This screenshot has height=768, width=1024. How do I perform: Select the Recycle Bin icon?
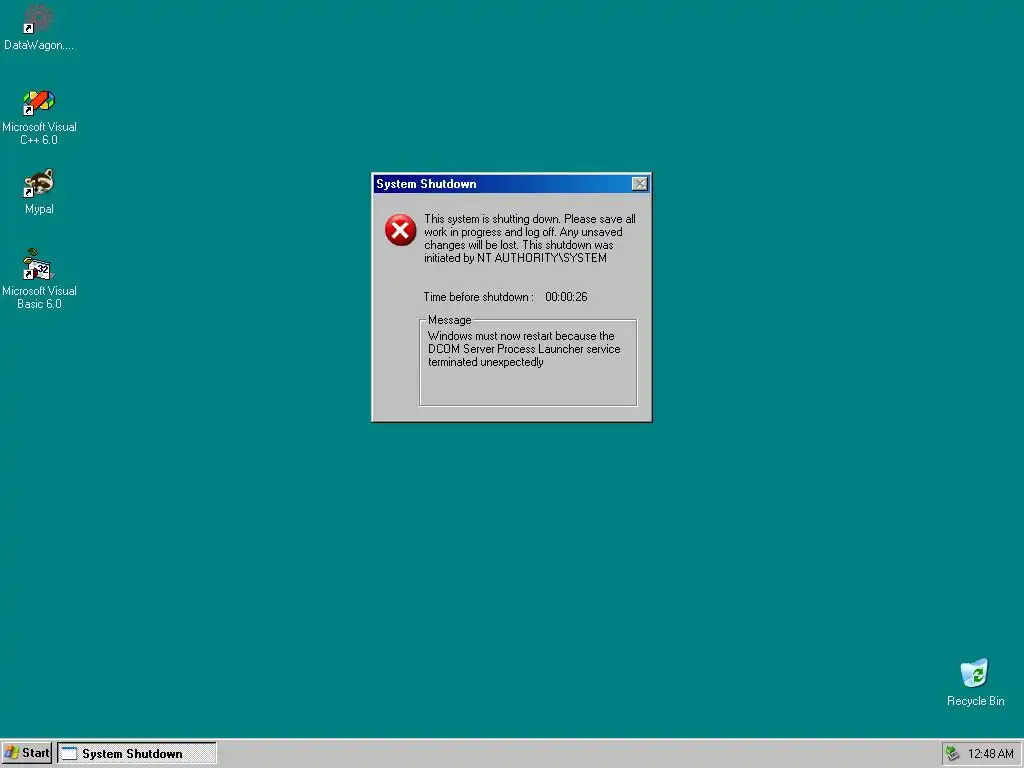(974, 673)
